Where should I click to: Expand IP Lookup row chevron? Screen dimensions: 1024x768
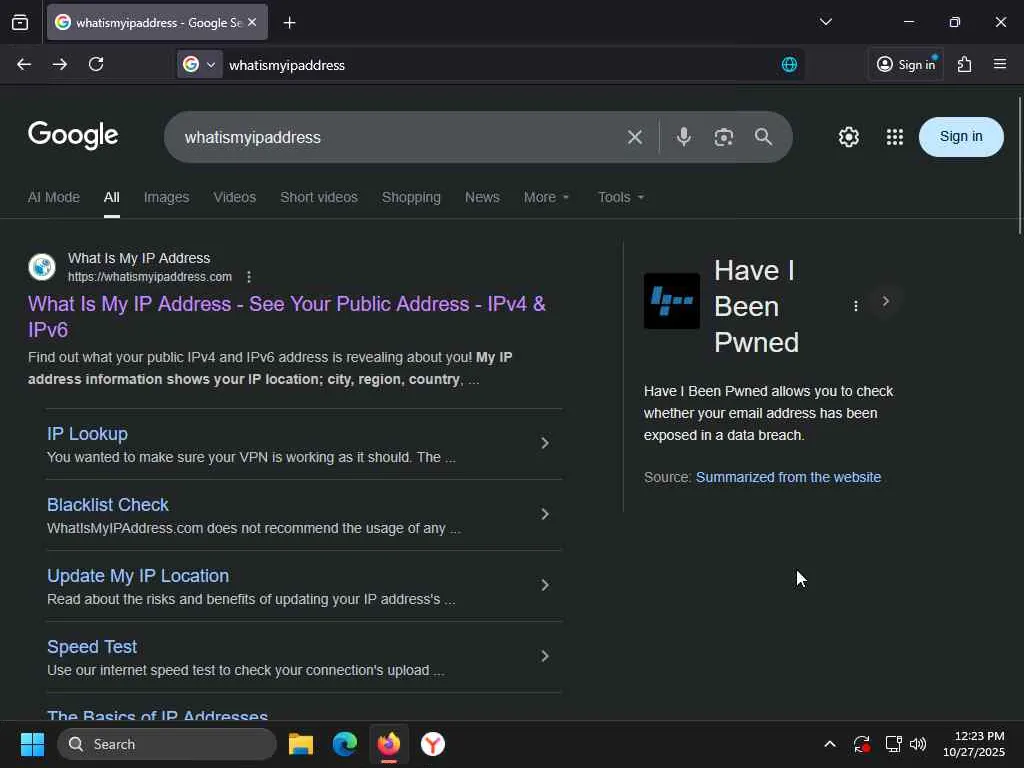coord(545,443)
